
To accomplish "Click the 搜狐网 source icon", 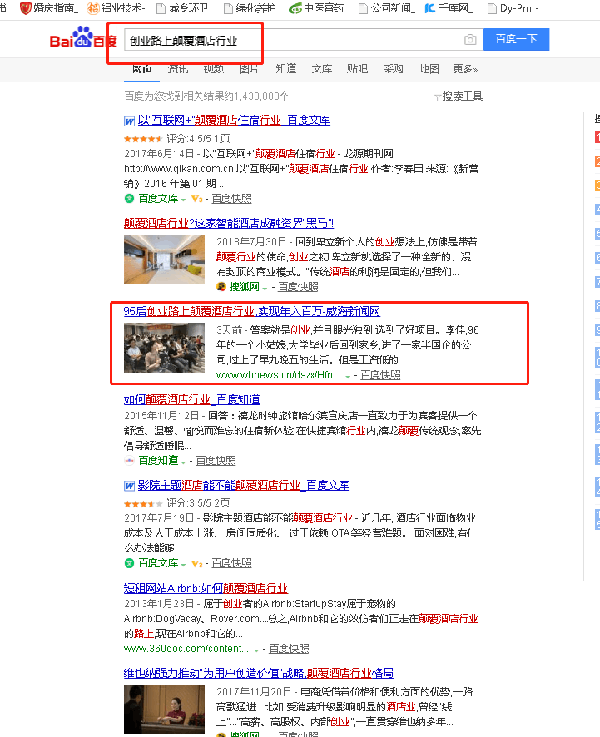I will 221,287.
